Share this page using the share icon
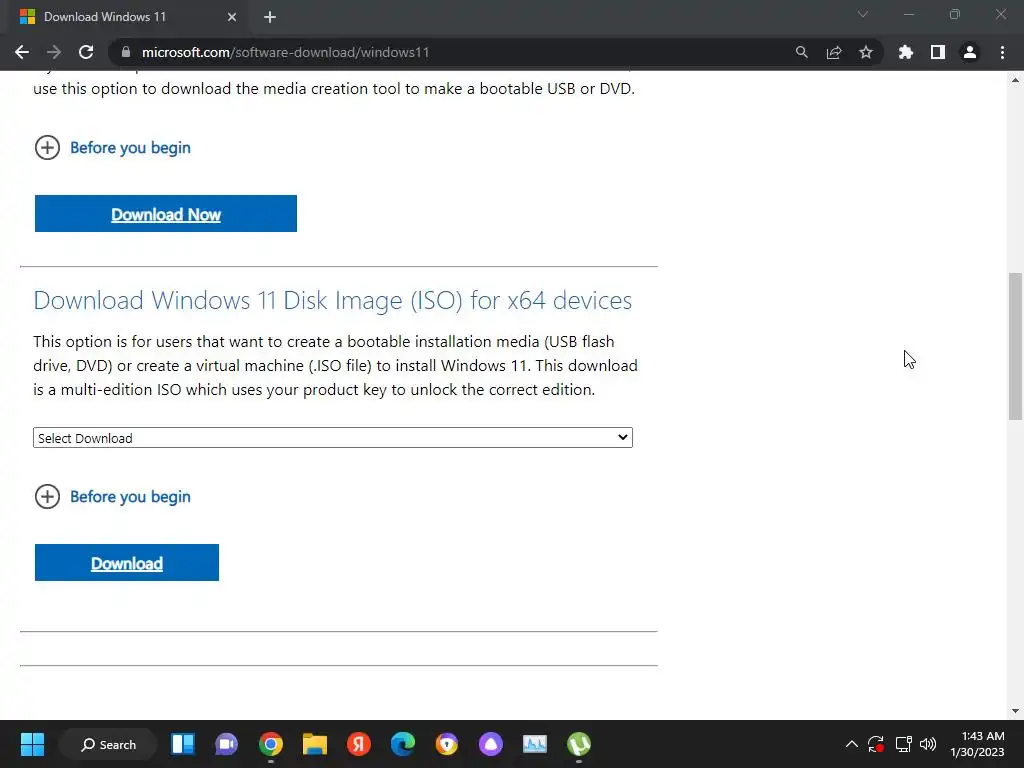This screenshot has height=768, width=1024. [x=834, y=52]
